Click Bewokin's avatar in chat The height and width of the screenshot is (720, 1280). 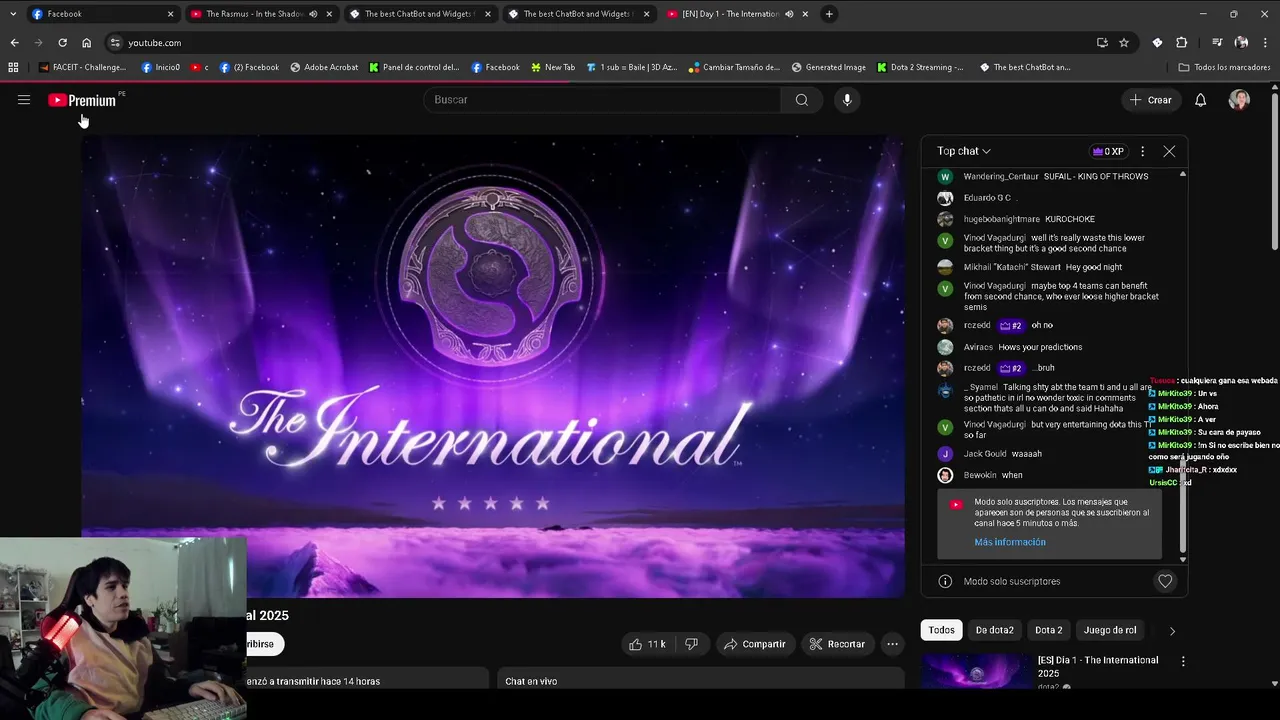[x=945, y=475]
